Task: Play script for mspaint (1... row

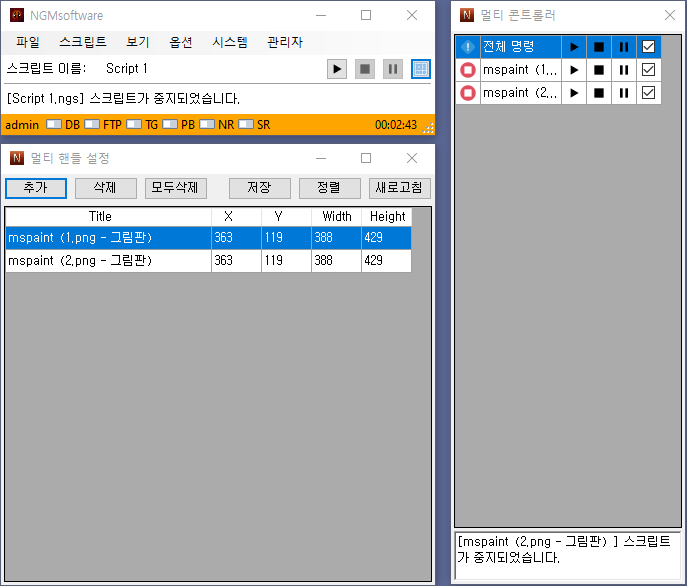Action: coord(574,70)
